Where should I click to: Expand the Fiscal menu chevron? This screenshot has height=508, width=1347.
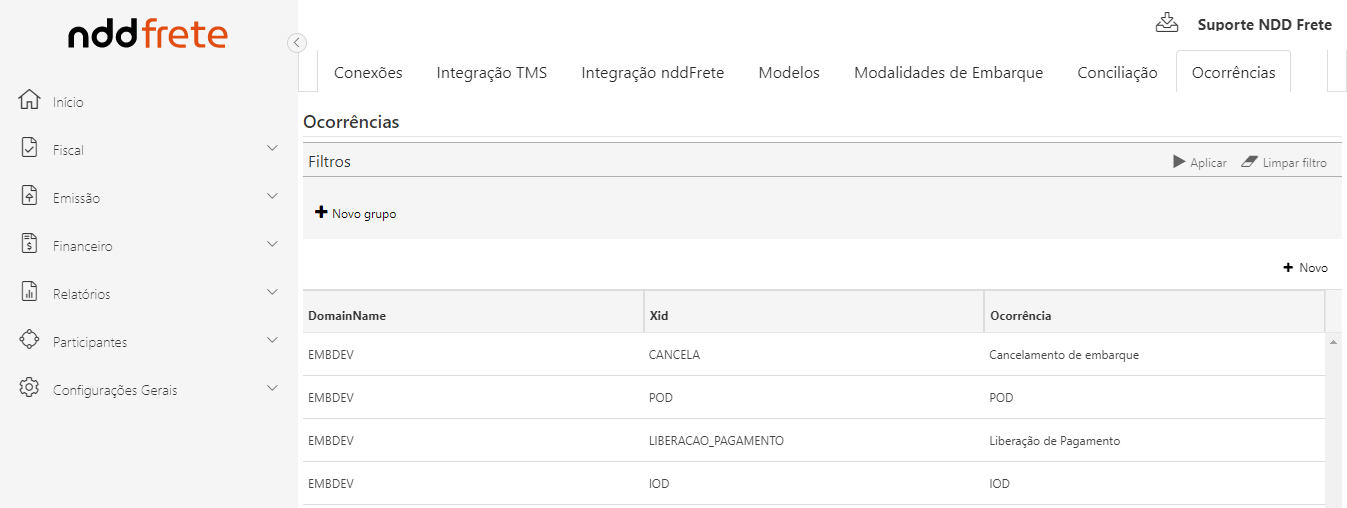click(x=272, y=148)
